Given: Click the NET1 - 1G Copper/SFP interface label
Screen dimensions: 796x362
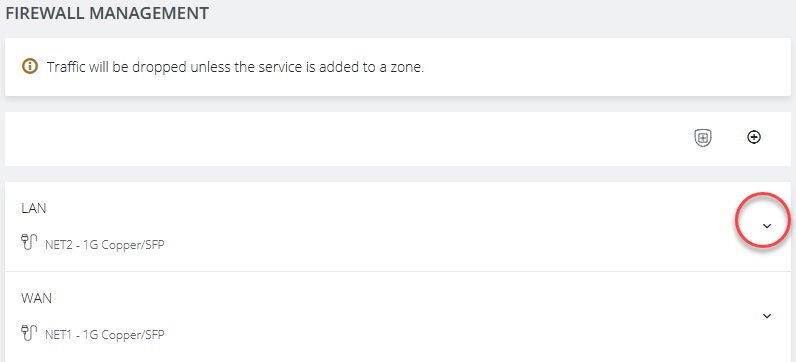Looking at the screenshot, I should point(105,335).
